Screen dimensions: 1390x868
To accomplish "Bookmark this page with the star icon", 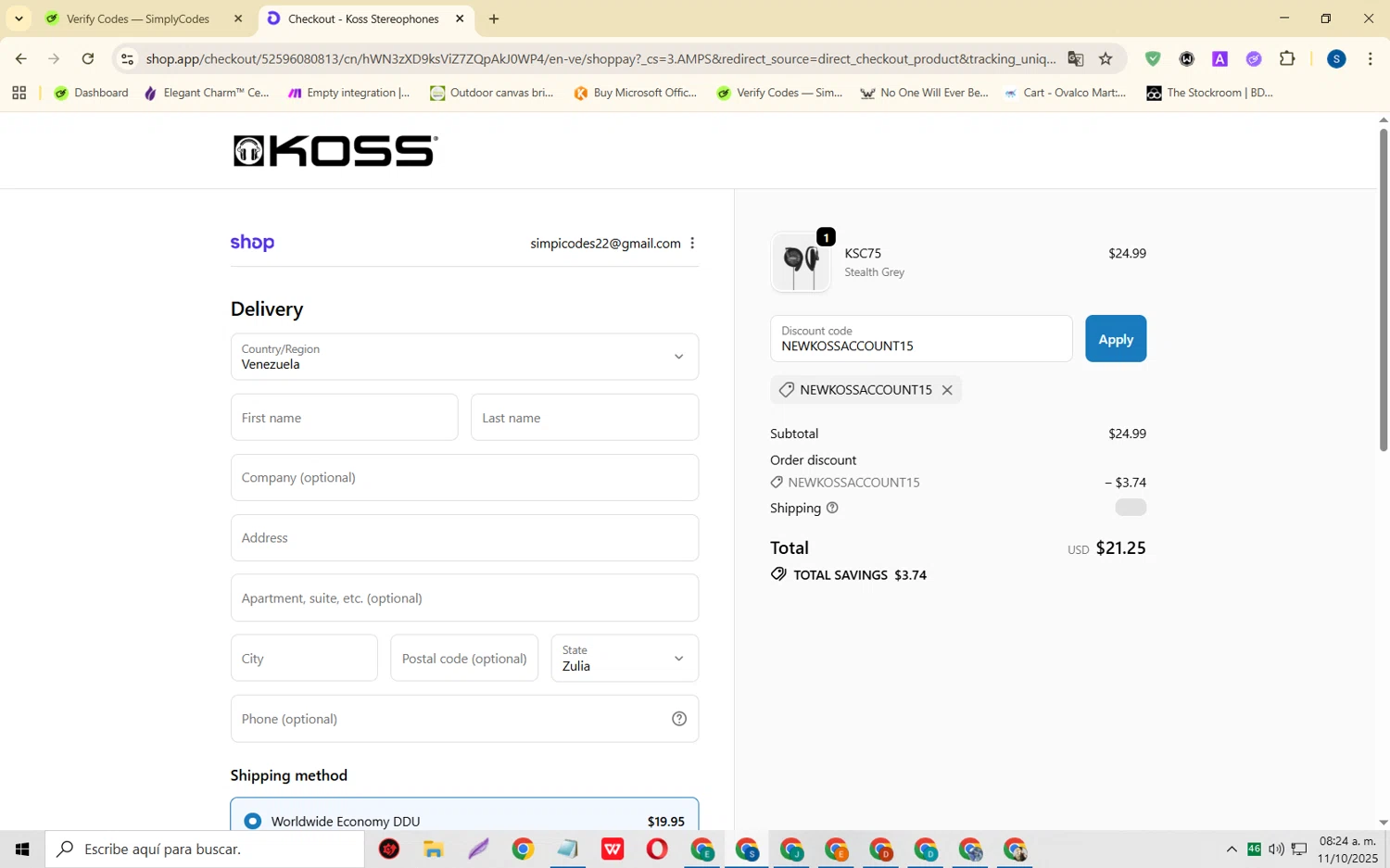I will (1106, 59).
